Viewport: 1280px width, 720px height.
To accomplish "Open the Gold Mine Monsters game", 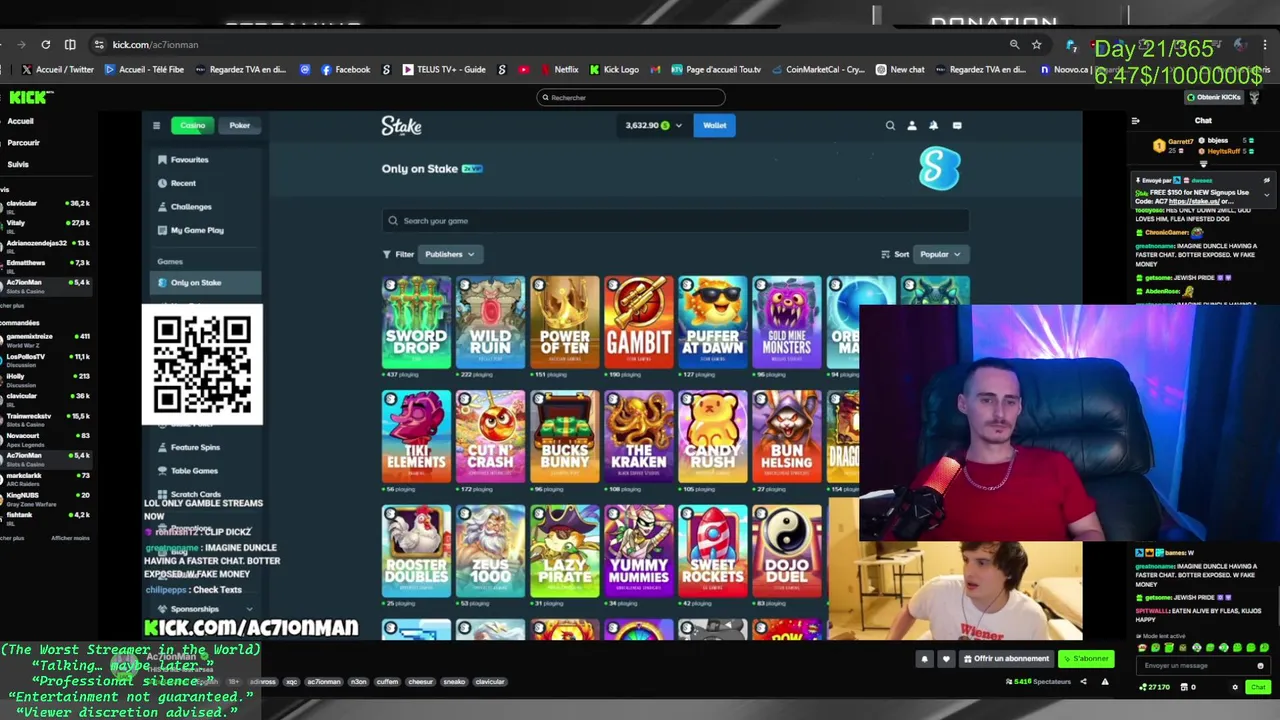I will [786, 323].
